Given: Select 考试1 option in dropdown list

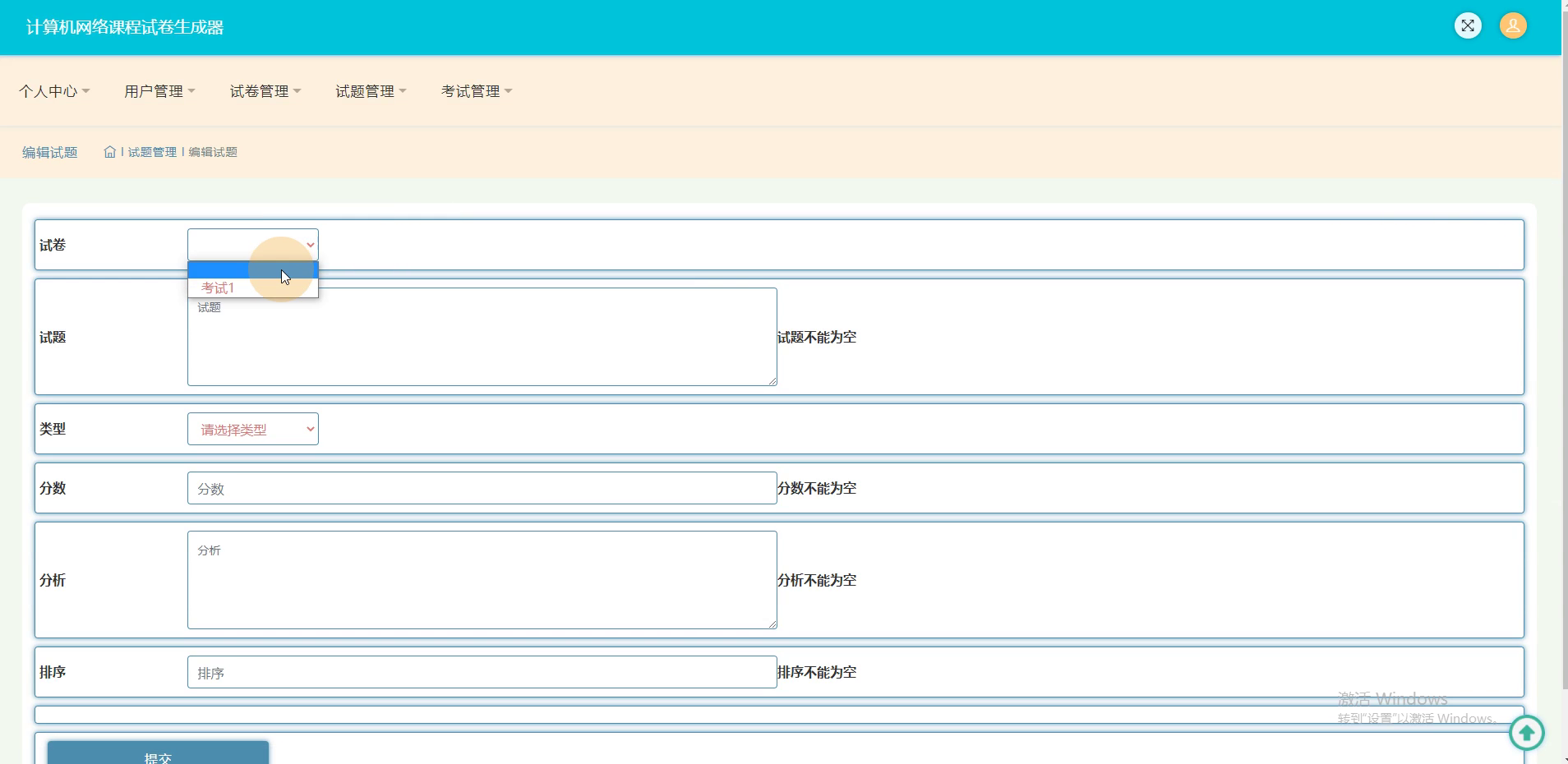Looking at the screenshot, I should coord(253,288).
